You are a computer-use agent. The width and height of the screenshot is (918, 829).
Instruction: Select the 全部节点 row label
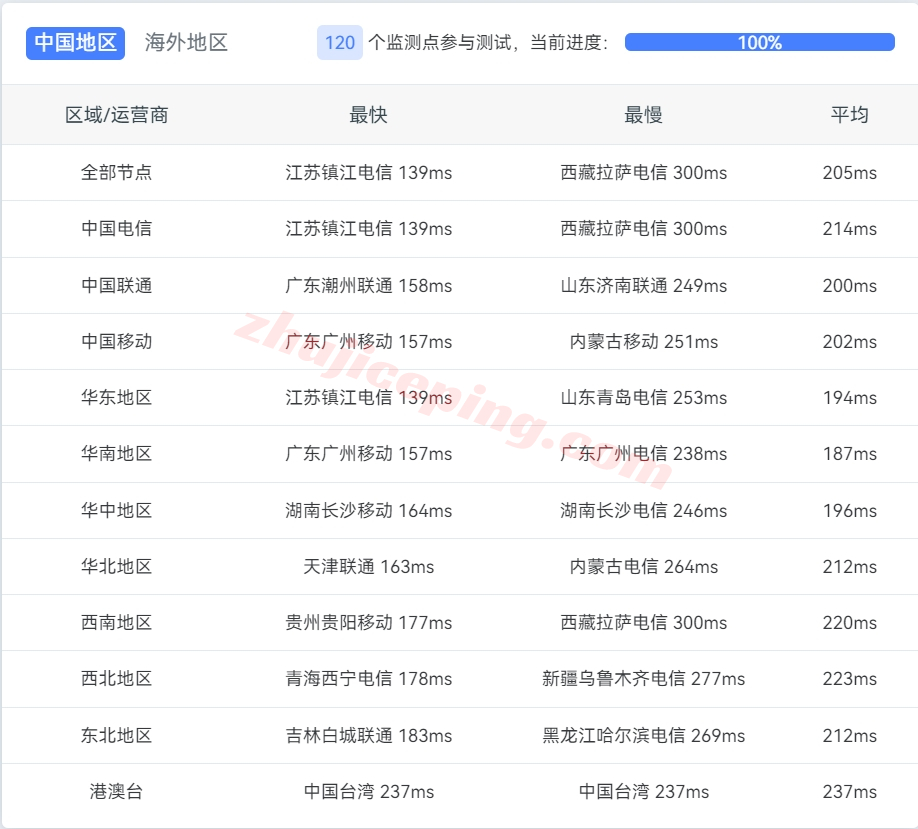pyautogui.click(x=117, y=172)
